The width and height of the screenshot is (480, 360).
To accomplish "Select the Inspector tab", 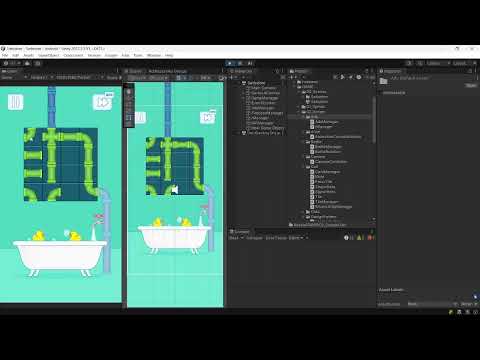I will tap(391, 71).
